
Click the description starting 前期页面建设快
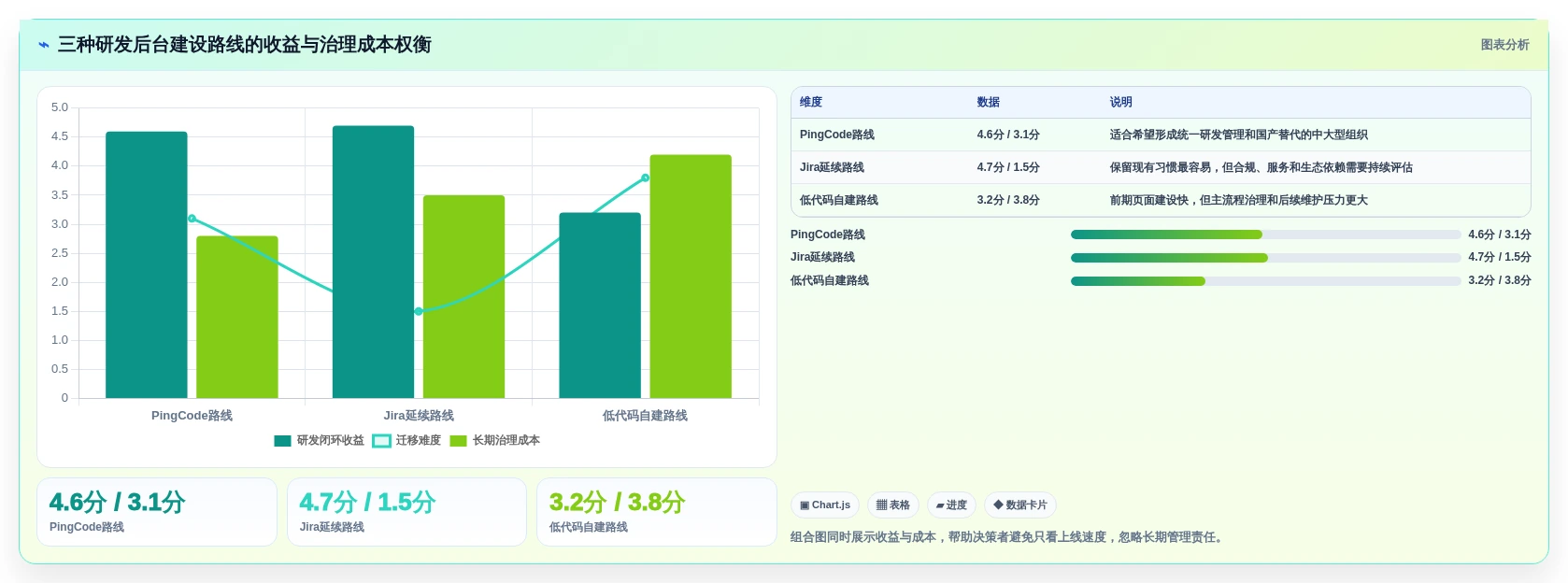pos(1239,200)
